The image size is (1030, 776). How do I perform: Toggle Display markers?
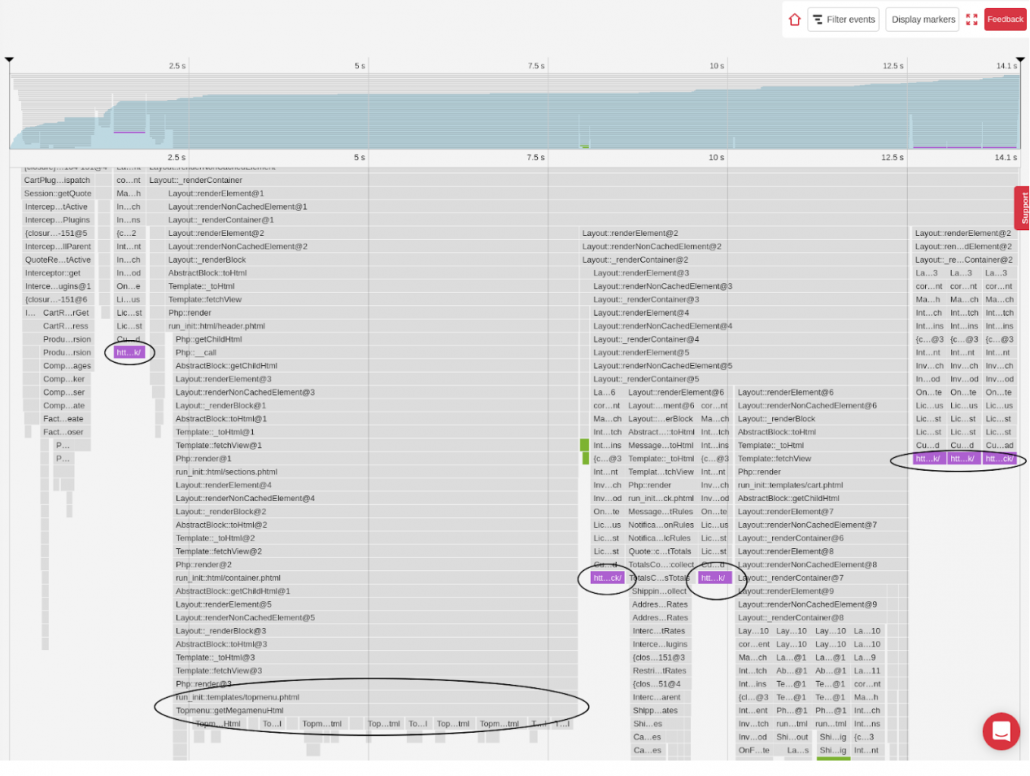click(x=922, y=19)
